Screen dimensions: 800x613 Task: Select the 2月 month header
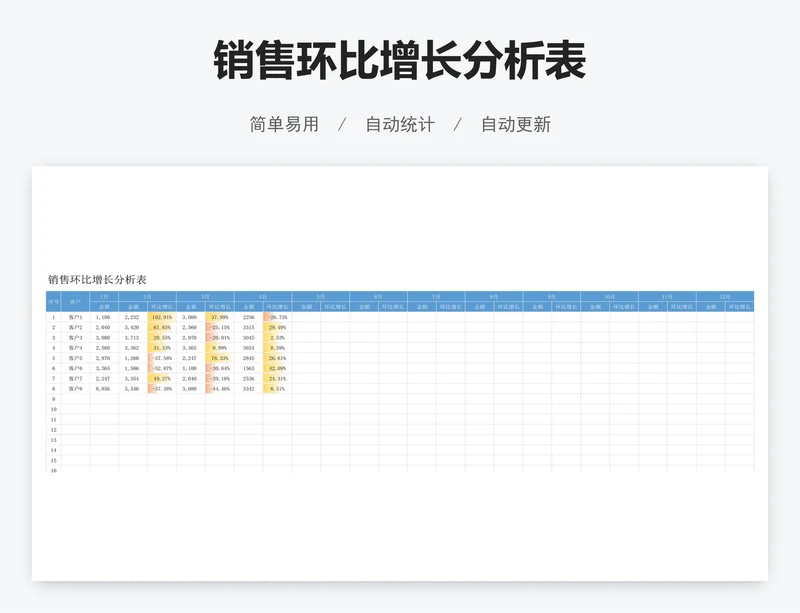147,297
